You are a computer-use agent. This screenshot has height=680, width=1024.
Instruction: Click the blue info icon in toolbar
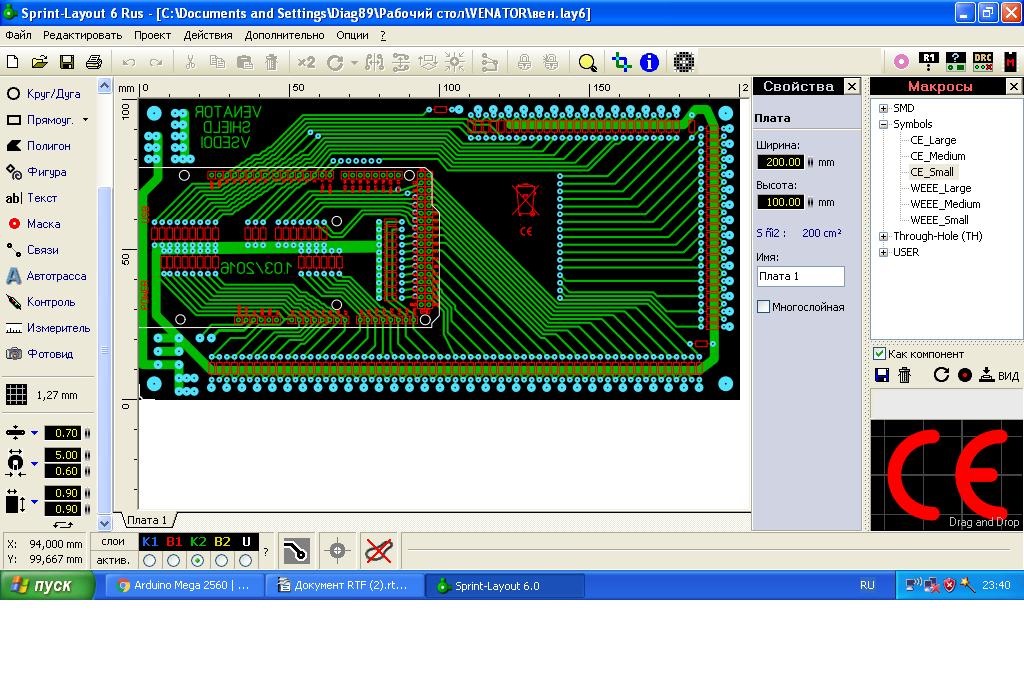(x=649, y=62)
